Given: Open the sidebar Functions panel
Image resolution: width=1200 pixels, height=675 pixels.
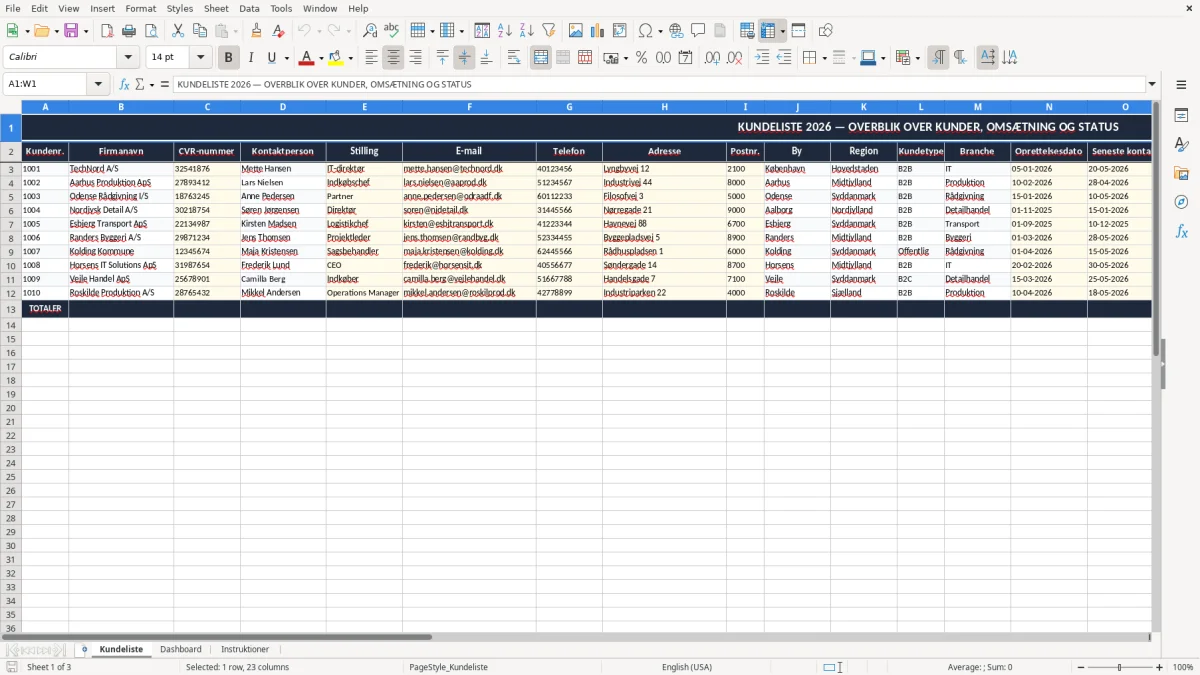Looking at the screenshot, I should point(1181,231).
